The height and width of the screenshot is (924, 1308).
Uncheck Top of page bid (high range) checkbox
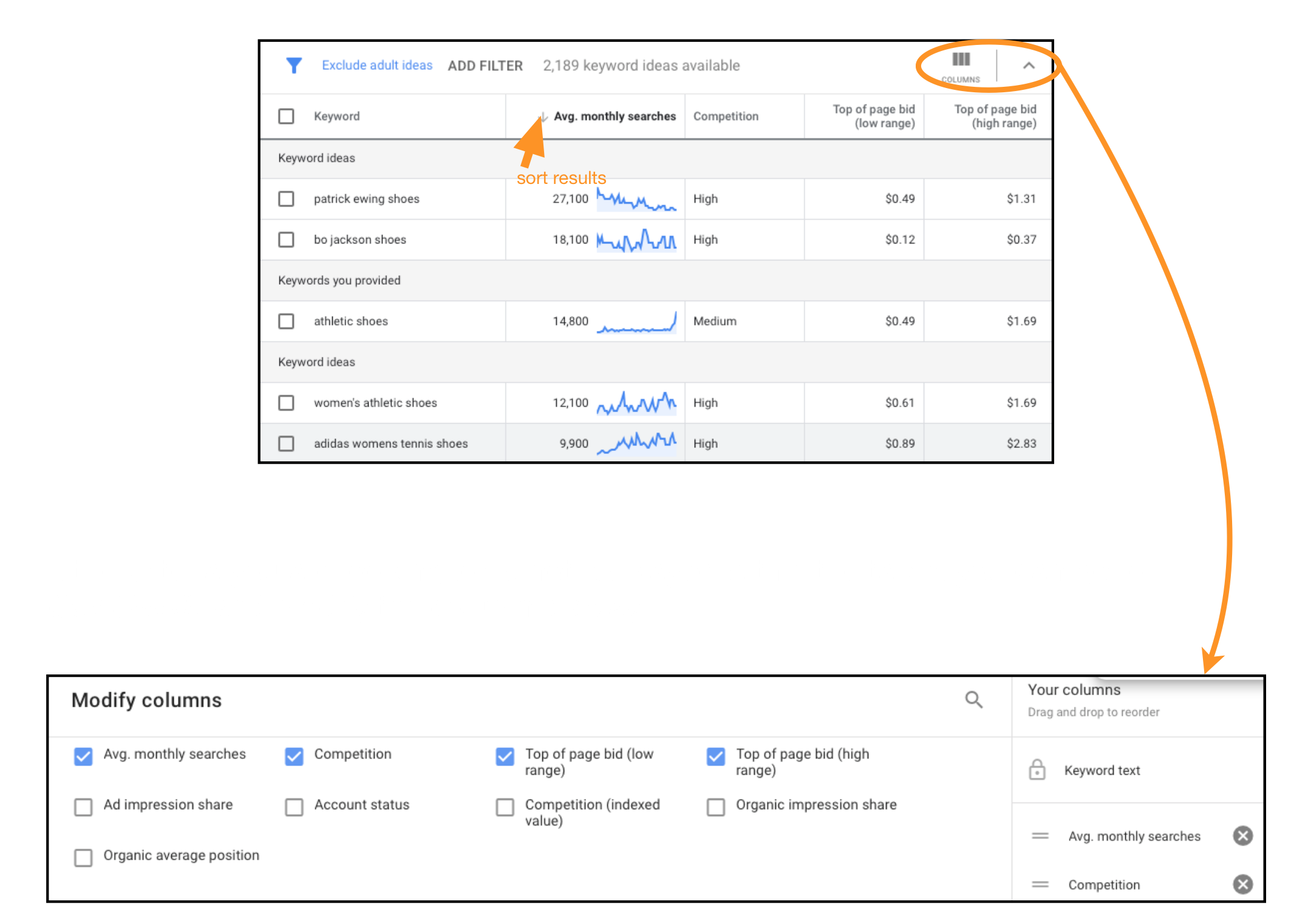(715, 756)
